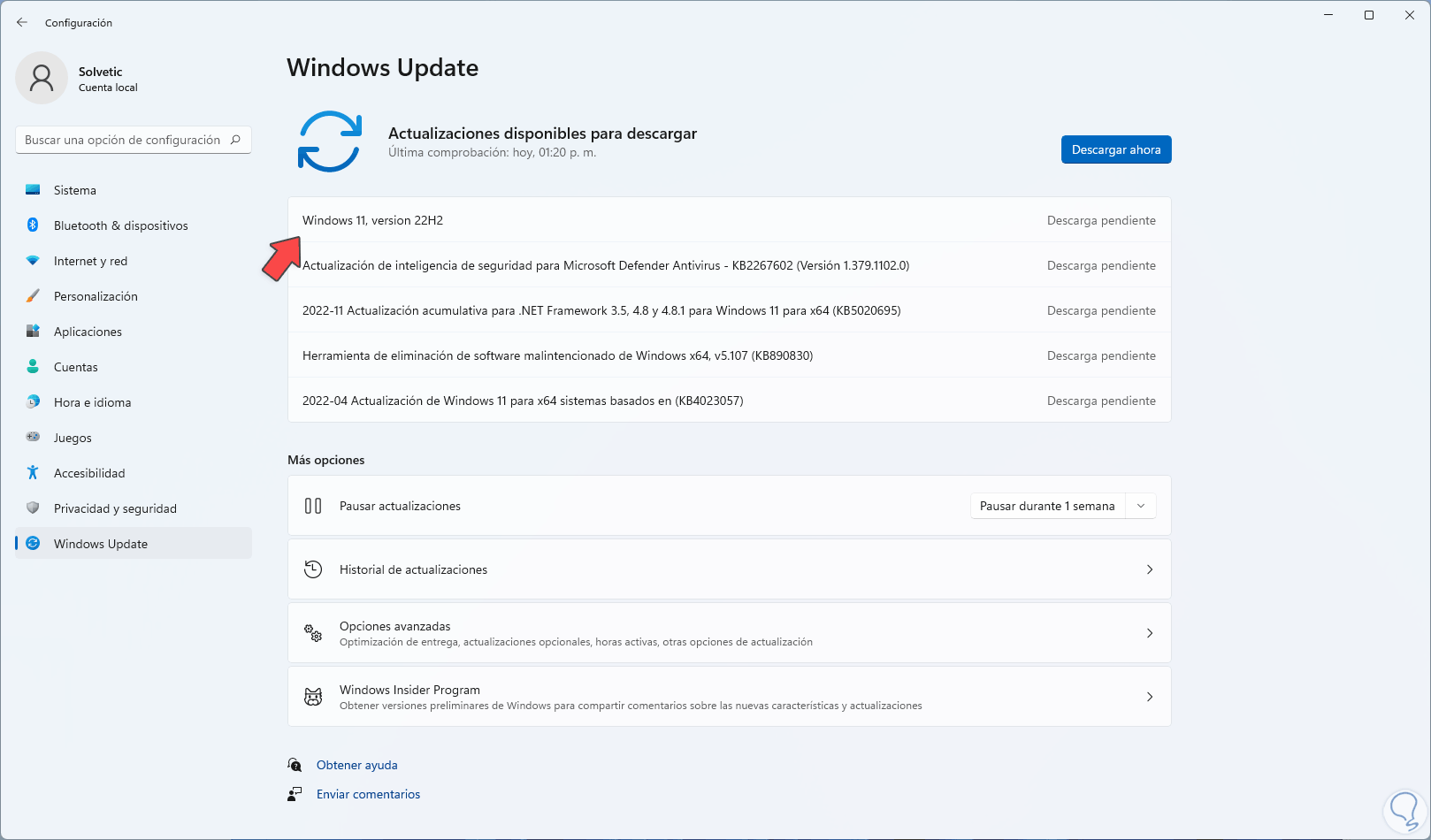Click the Descargar ahora button

pos(1116,149)
